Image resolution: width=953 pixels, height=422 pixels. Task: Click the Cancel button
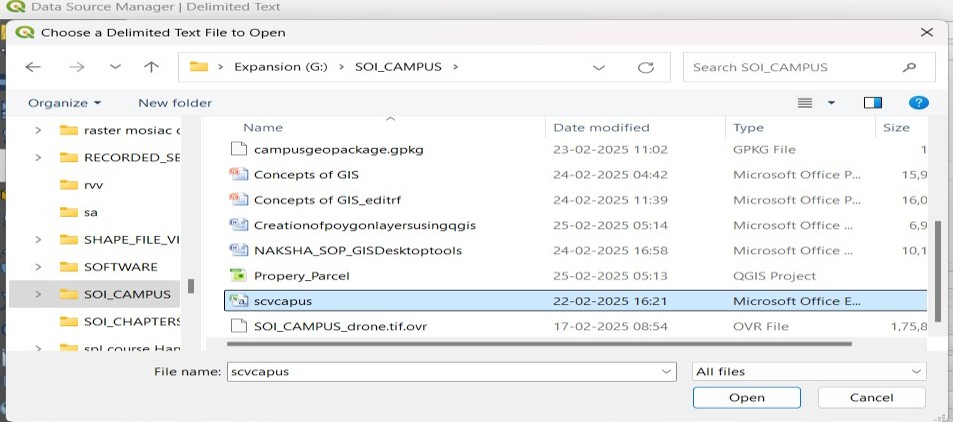[872, 398]
